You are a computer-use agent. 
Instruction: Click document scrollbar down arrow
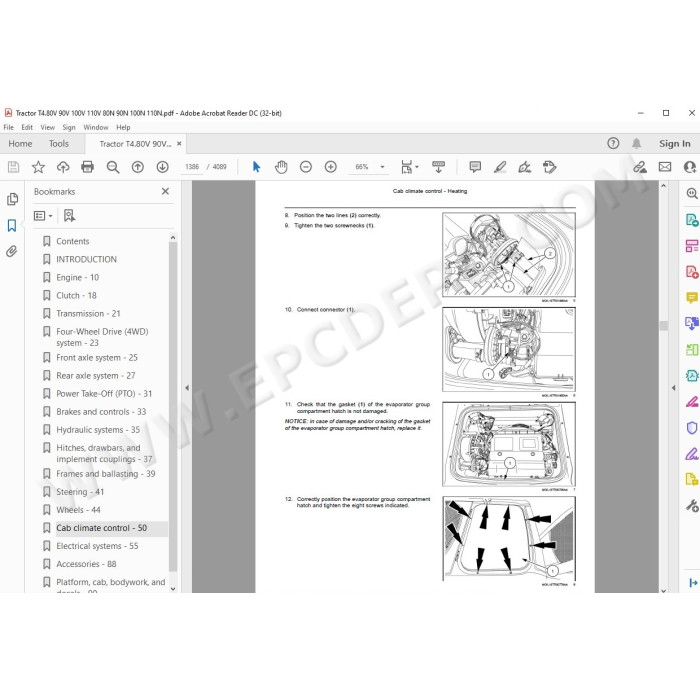pos(663,590)
